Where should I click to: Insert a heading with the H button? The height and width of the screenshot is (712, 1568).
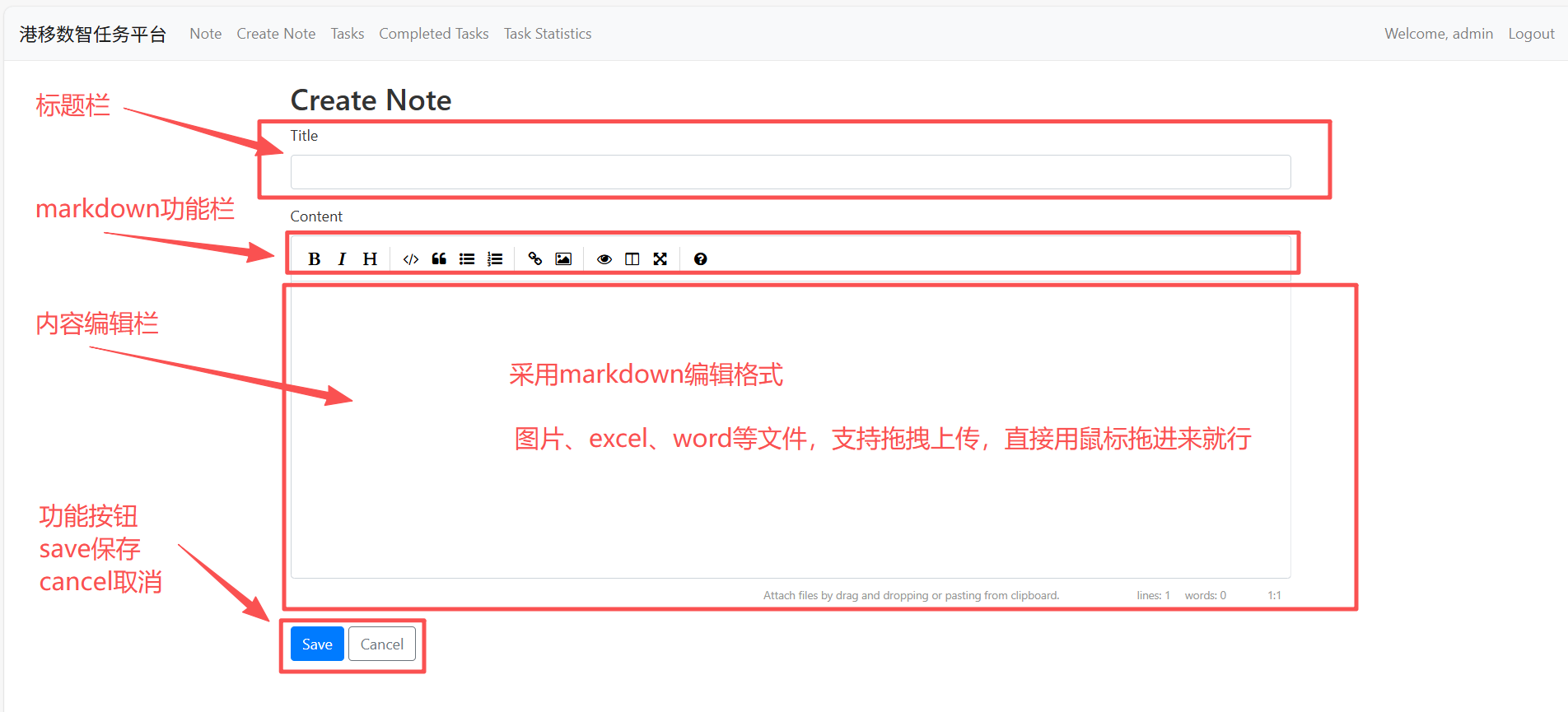(x=370, y=259)
